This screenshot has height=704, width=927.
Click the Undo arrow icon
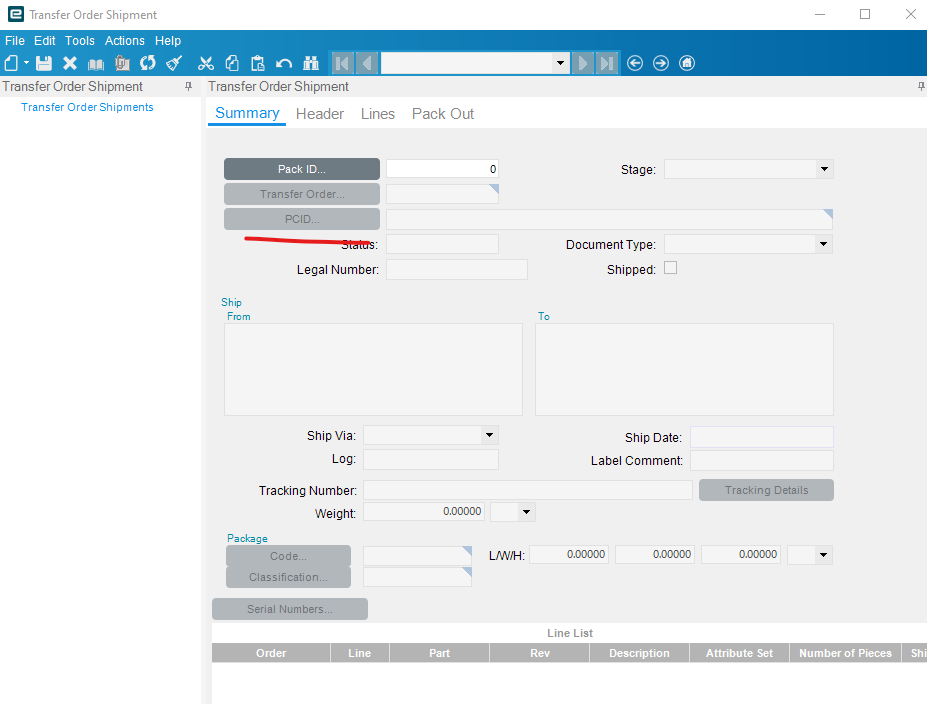point(284,63)
